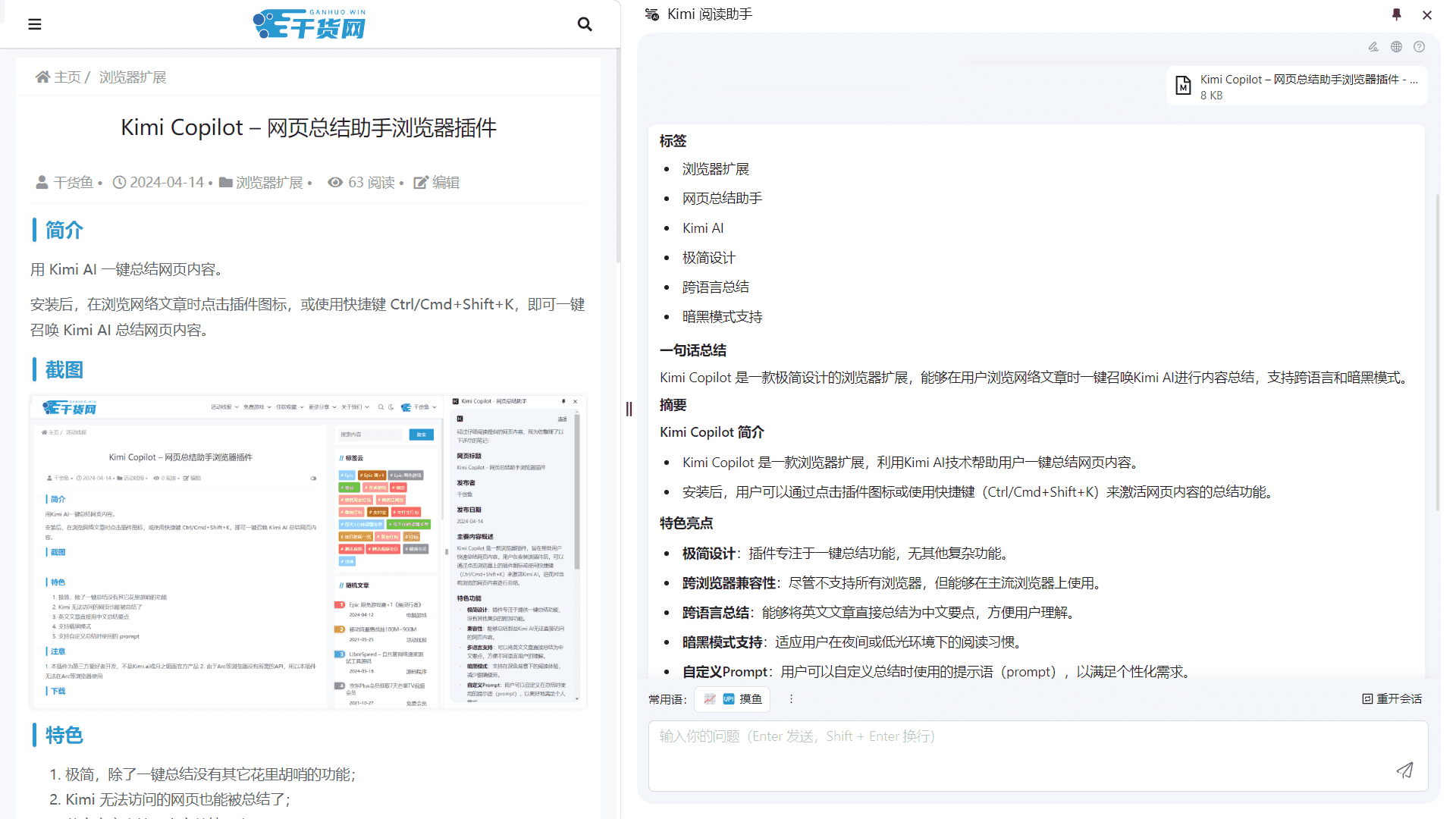
Task: Click the globe language icon
Action: point(1396,47)
